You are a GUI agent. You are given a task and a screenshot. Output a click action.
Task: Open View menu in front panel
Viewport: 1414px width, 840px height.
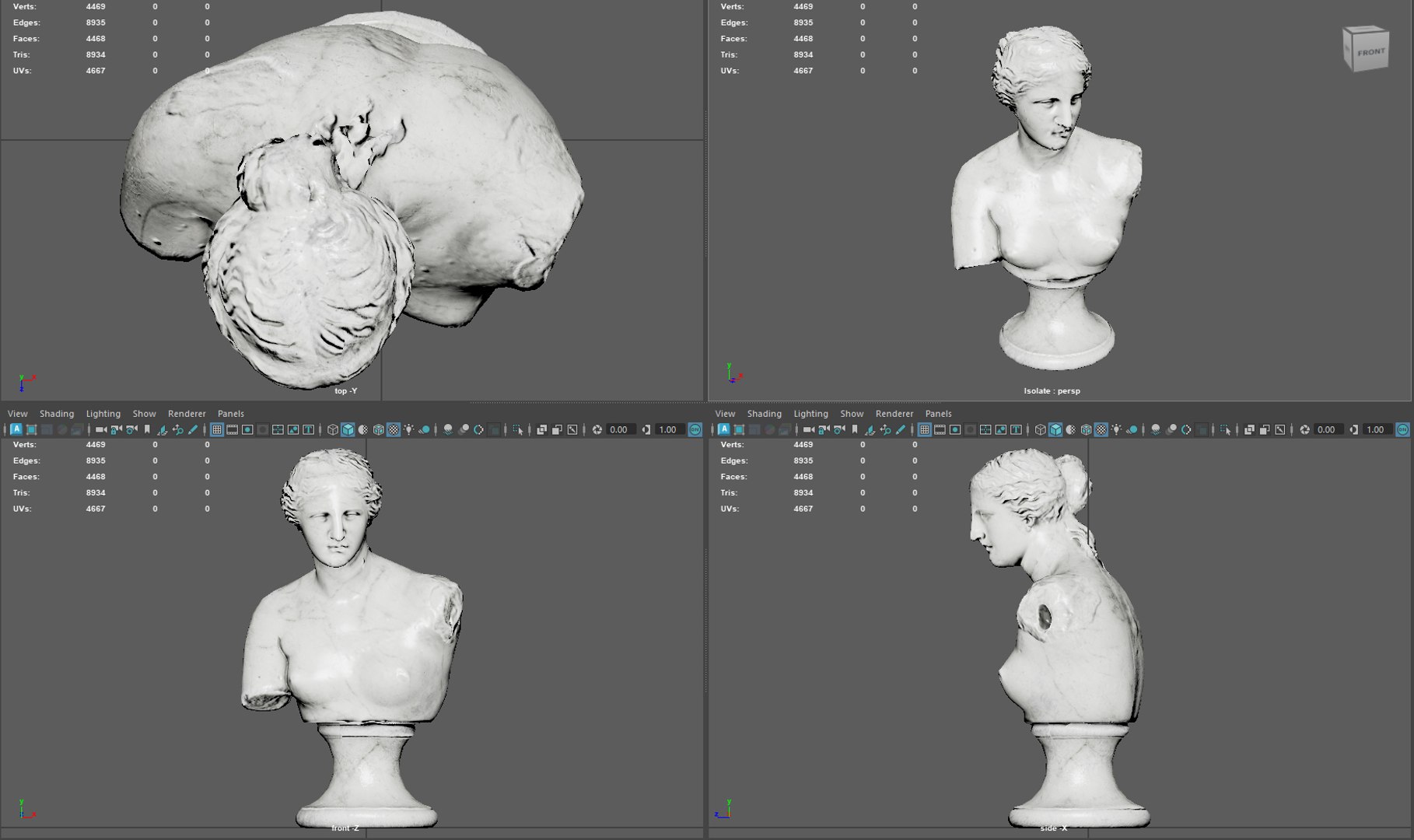(x=17, y=414)
